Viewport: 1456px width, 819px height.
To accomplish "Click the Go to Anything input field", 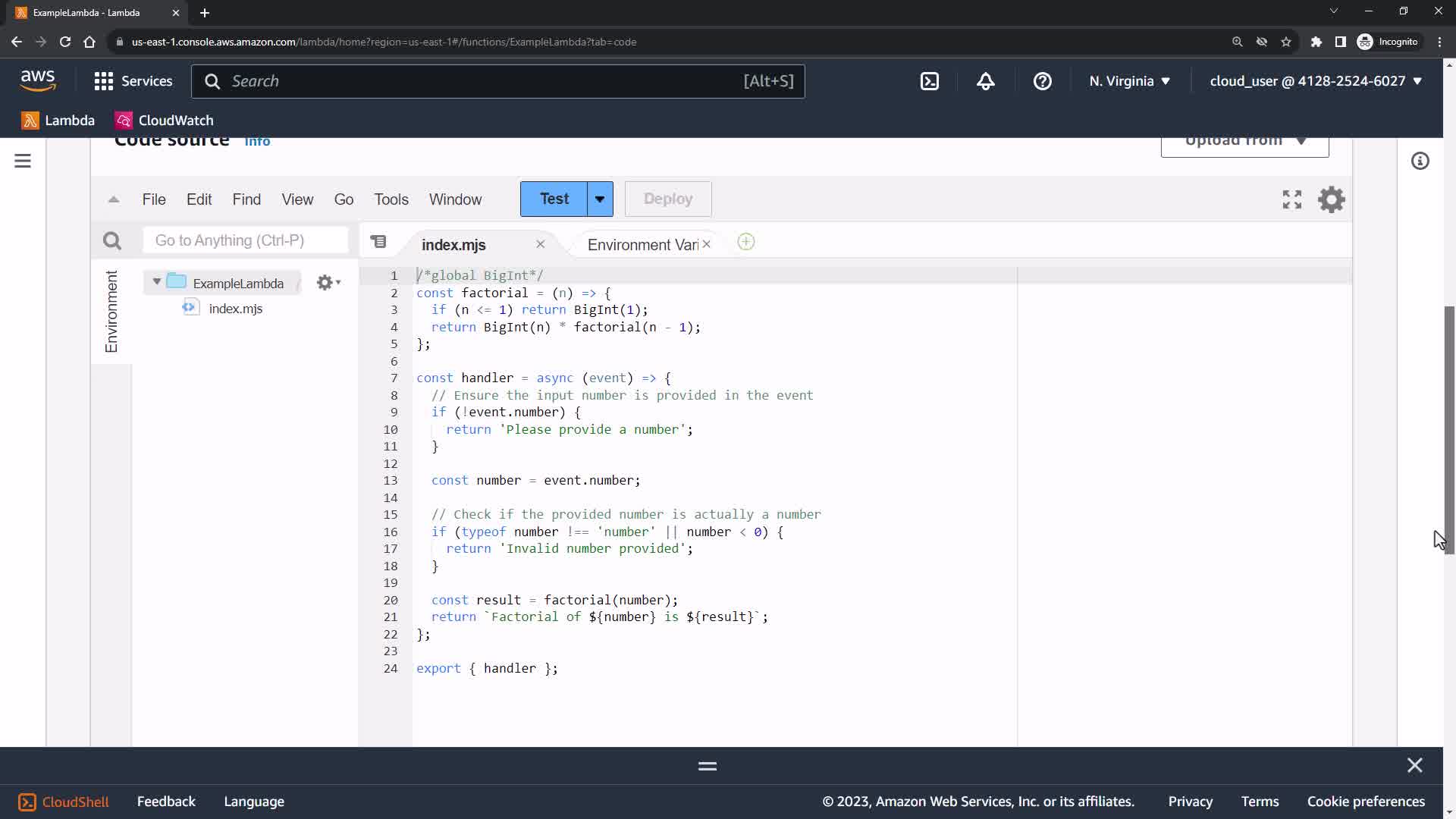I will coord(245,240).
